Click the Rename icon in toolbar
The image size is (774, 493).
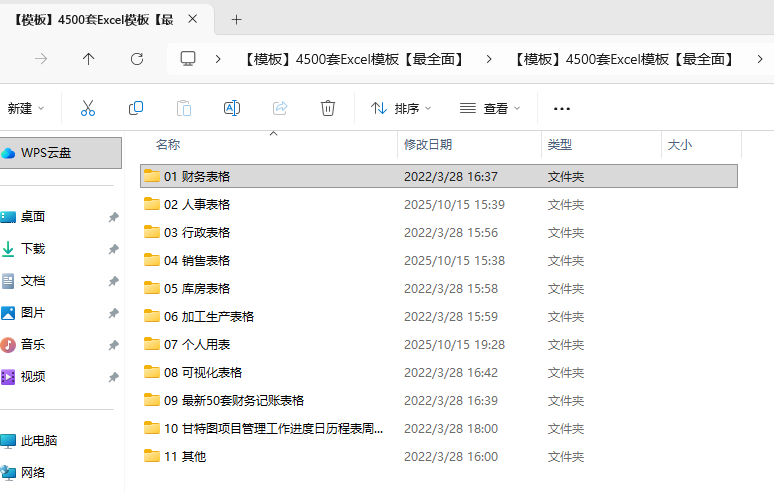(x=232, y=108)
